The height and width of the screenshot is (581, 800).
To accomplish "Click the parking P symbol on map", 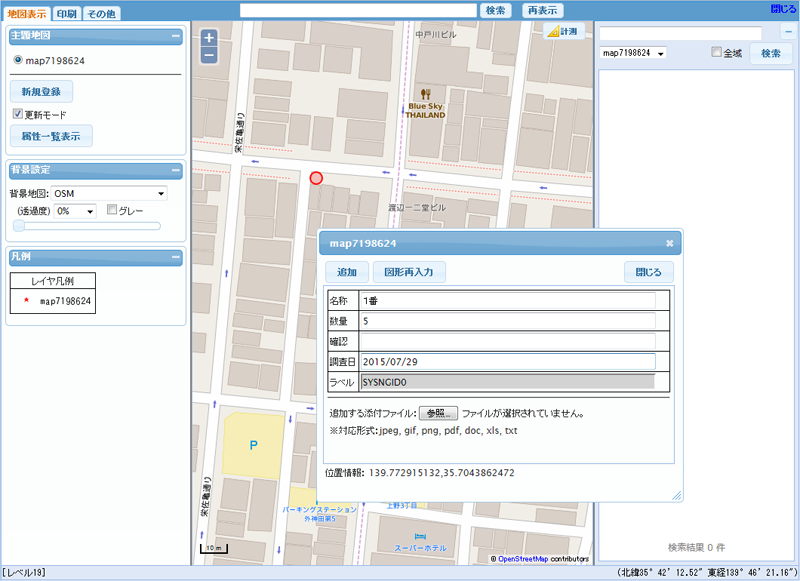I will [x=254, y=445].
